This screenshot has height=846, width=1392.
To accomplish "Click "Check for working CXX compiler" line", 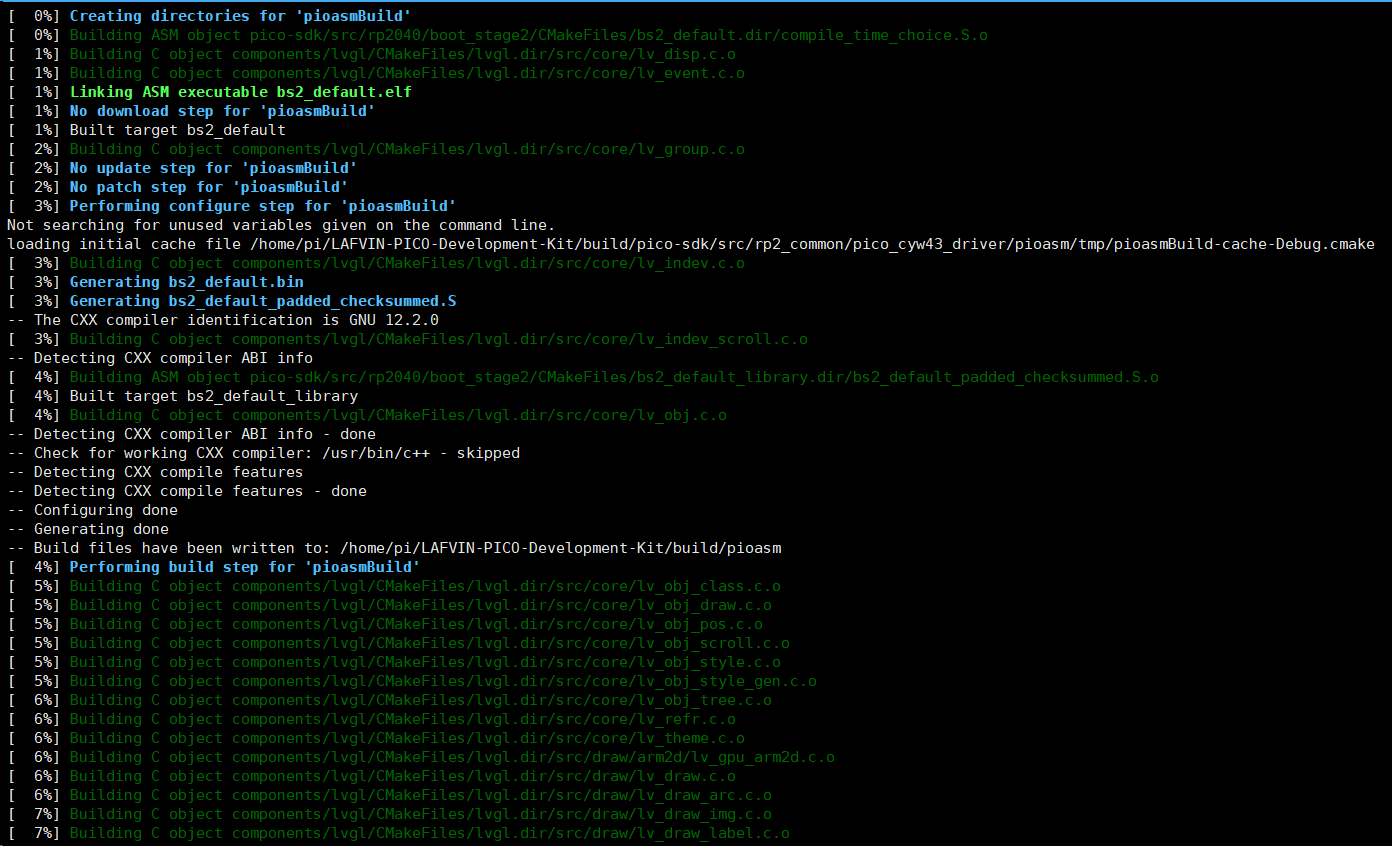I will pyautogui.click(x=263, y=453).
